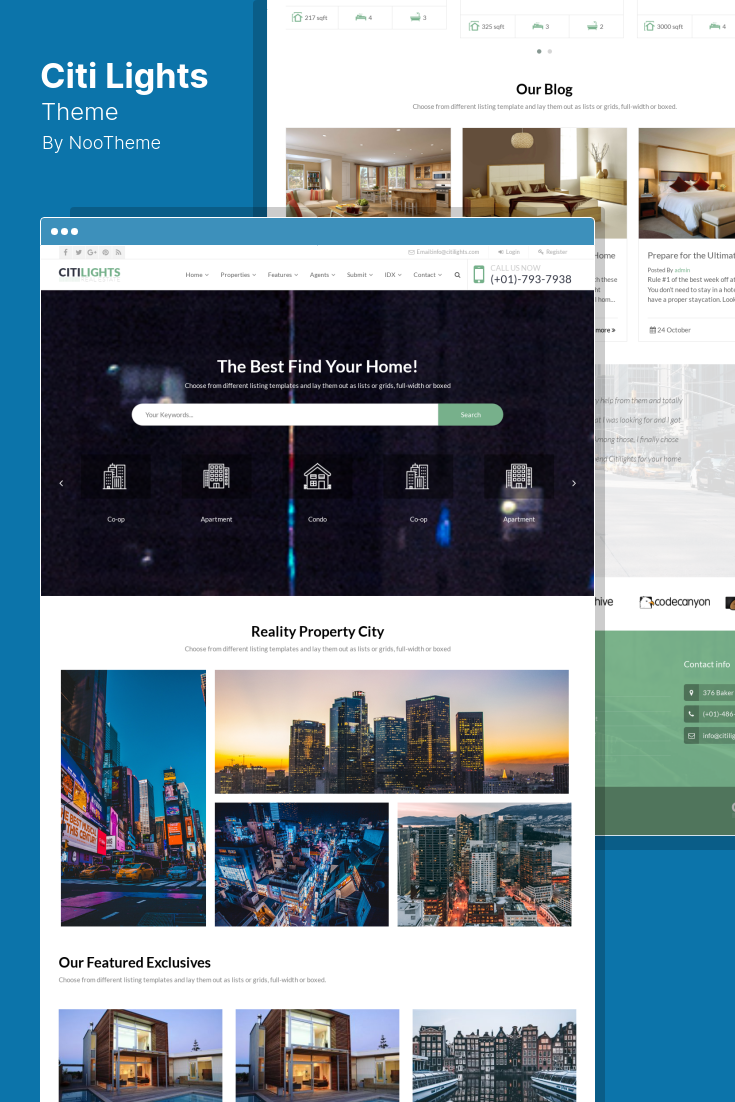Click the Login link in top bar
735x1102 pixels.
(x=509, y=252)
